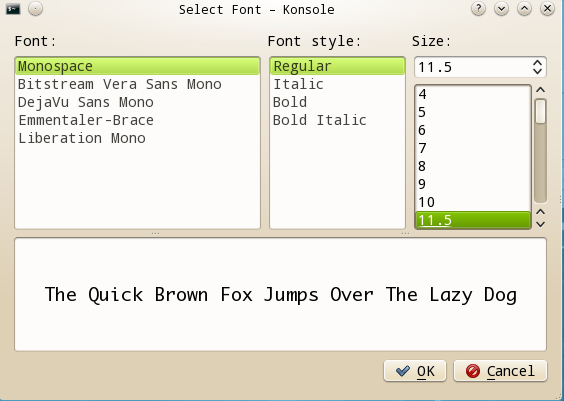This screenshot has width=564, height=401.
Task: Select highlighted size 11.5 in list
Action: click(x=473, y=220)
